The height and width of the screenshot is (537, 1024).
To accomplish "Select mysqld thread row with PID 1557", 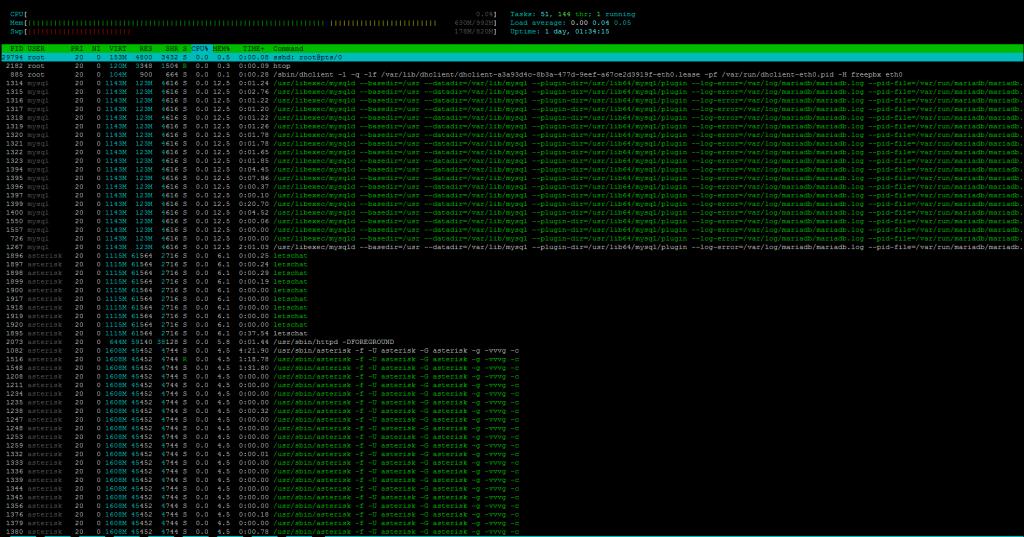I will (512, 230).
